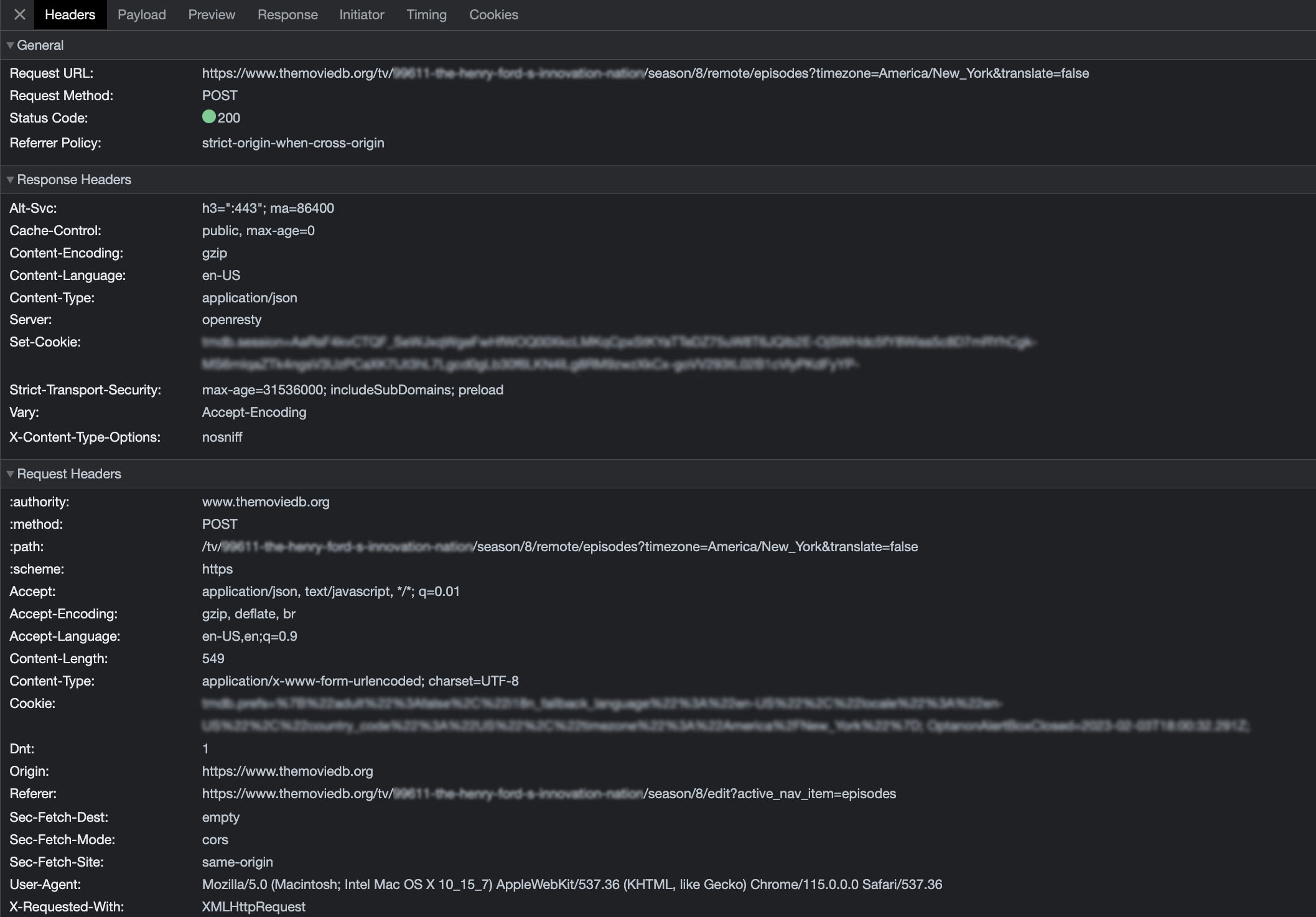
Task: Select the Request URL value text
Action: (645, 73)
